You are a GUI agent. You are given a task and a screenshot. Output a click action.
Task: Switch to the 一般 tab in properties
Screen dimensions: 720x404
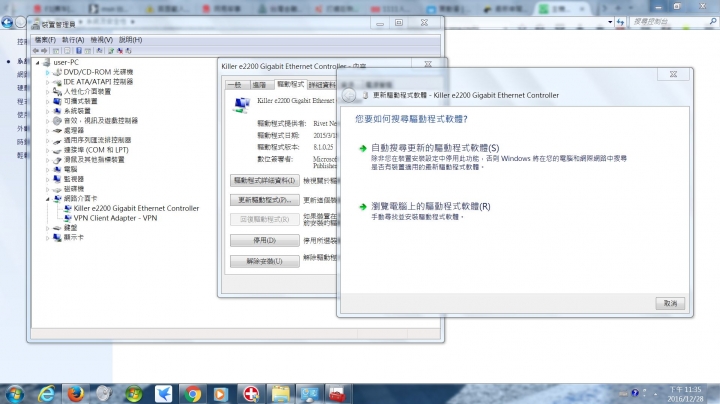pyautogui.click(x=235, y=85)
